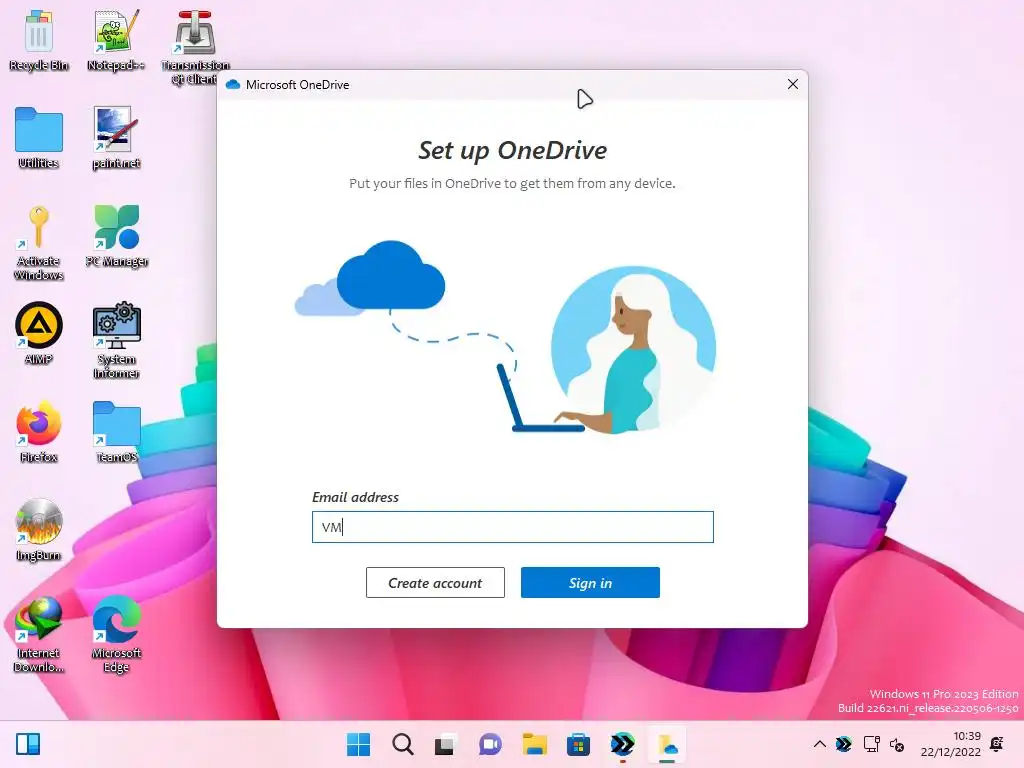The image size is (1024, 768).
Task: Open Firefox browser desktop icon
Action: (x=39, y=432)
